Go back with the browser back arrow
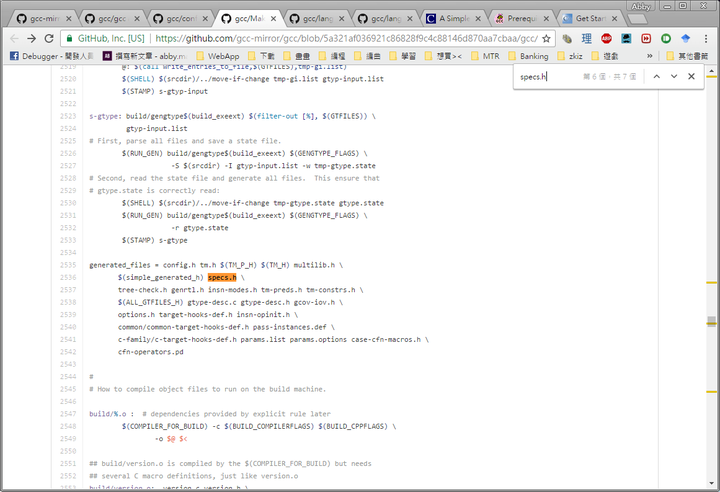 pos(14,39)
